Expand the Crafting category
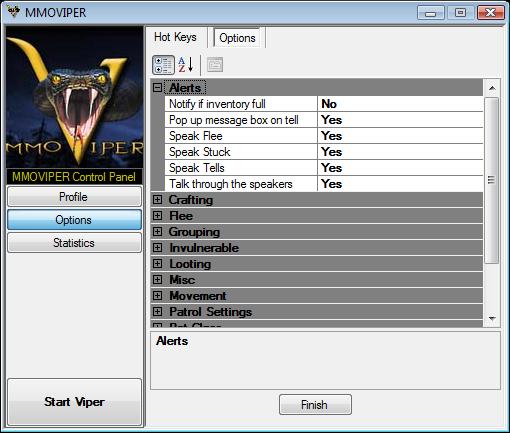 pos(157,200)
